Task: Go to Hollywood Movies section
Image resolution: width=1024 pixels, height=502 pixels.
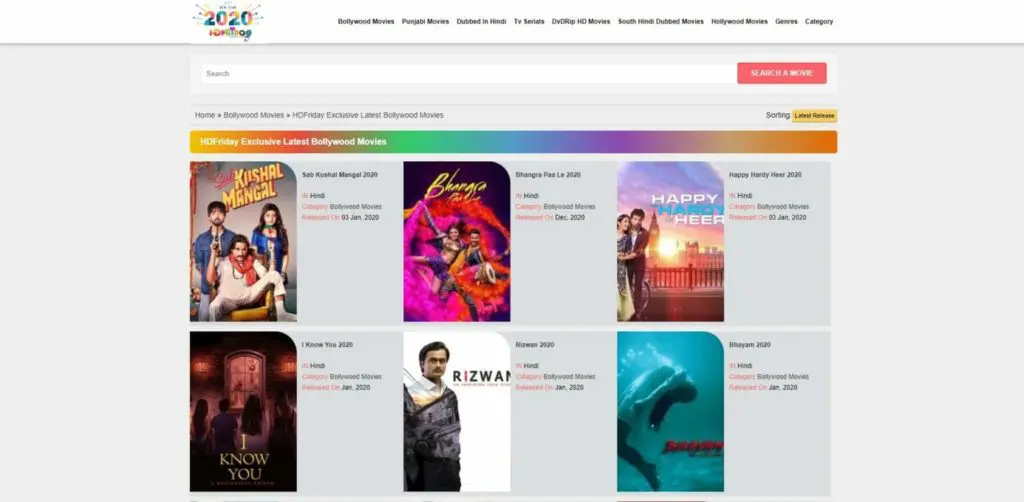Action: coord(739,22)
